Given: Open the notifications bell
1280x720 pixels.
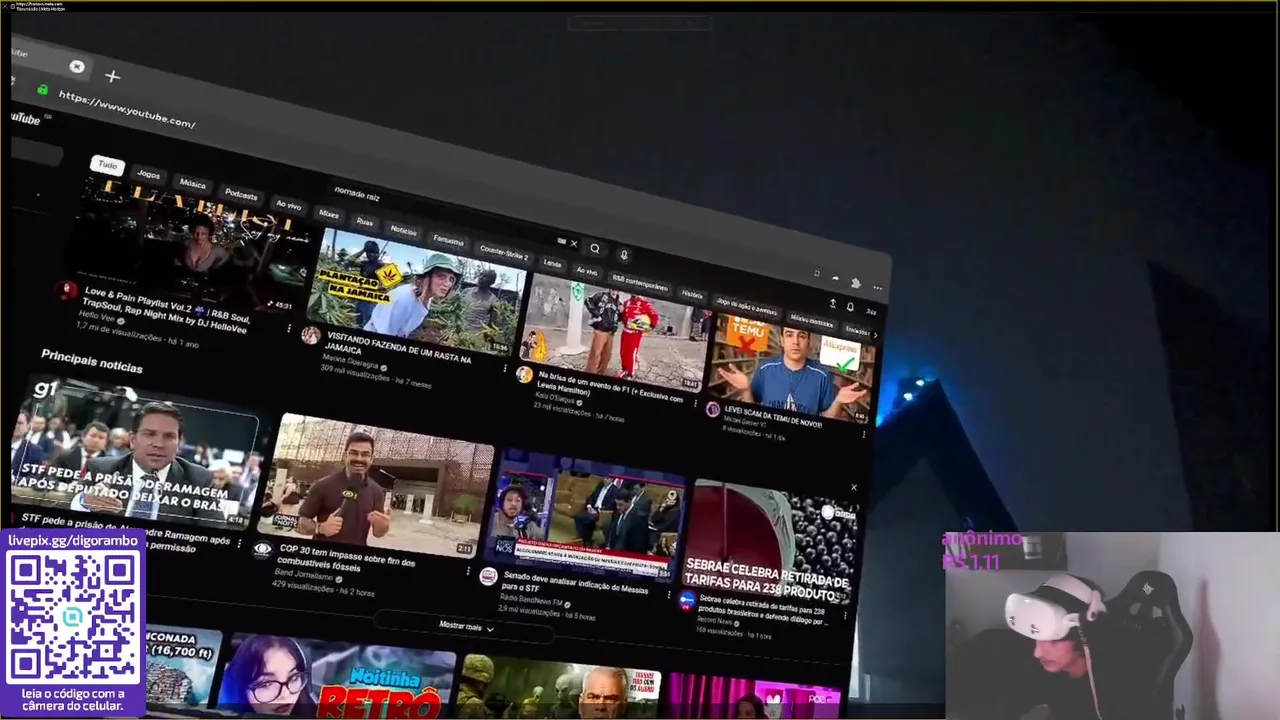Looking at the screenshot, I should tap(850, 307).
